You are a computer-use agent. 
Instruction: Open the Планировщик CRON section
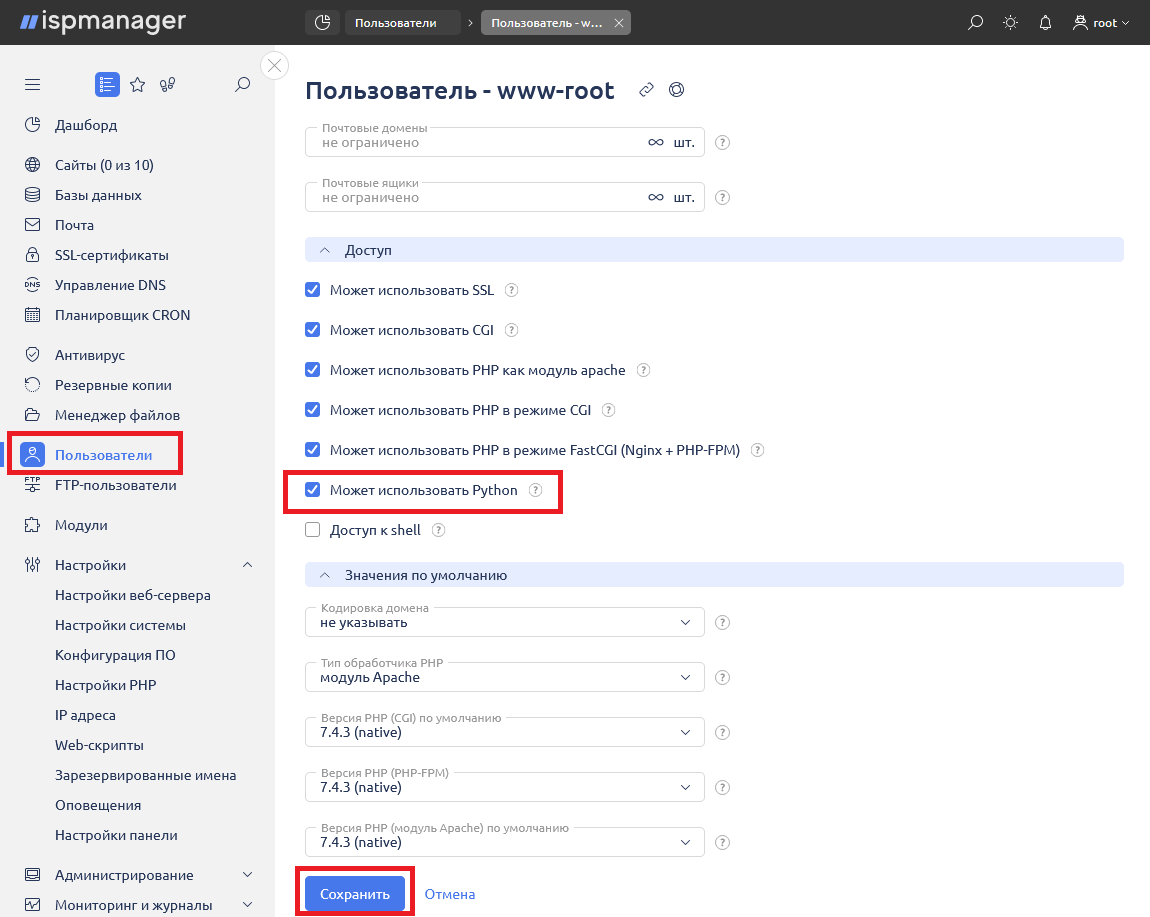pyautogui.click(x=122, y=314)
